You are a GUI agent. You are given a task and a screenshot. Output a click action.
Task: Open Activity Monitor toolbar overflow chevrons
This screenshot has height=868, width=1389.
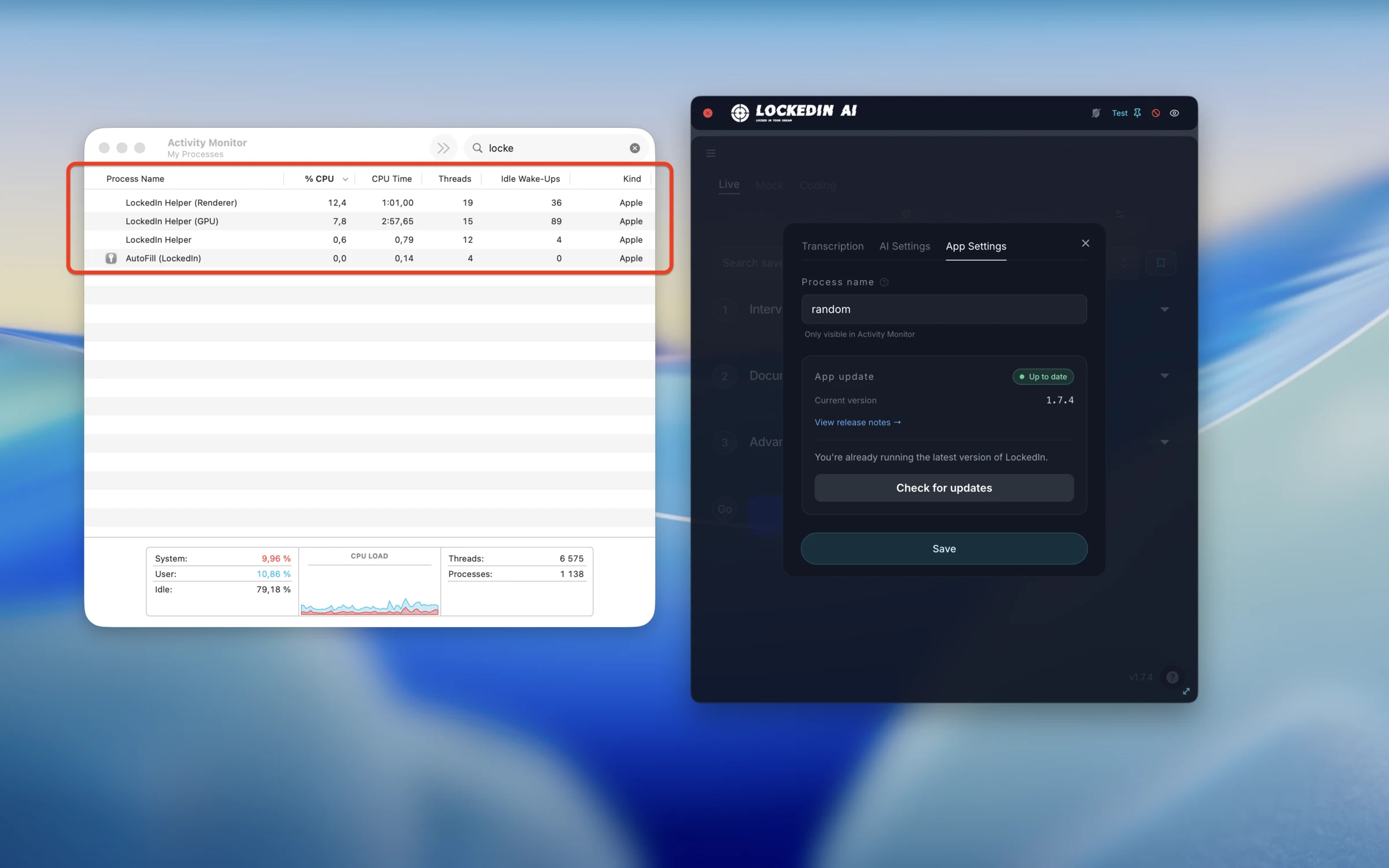coord(443,148)
